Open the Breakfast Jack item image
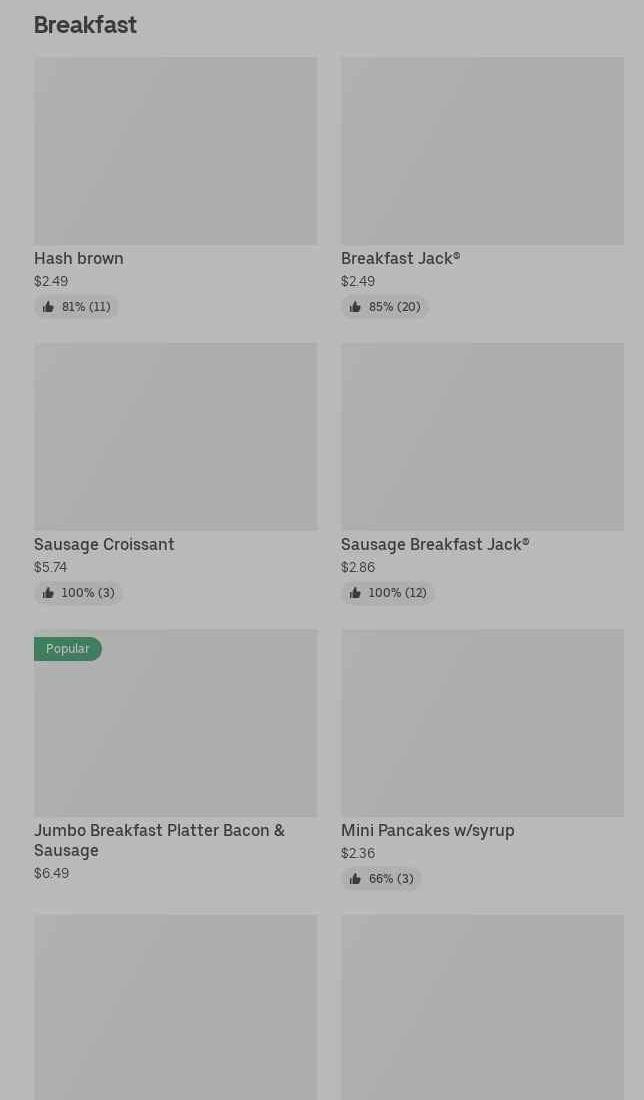 [483, 151]
